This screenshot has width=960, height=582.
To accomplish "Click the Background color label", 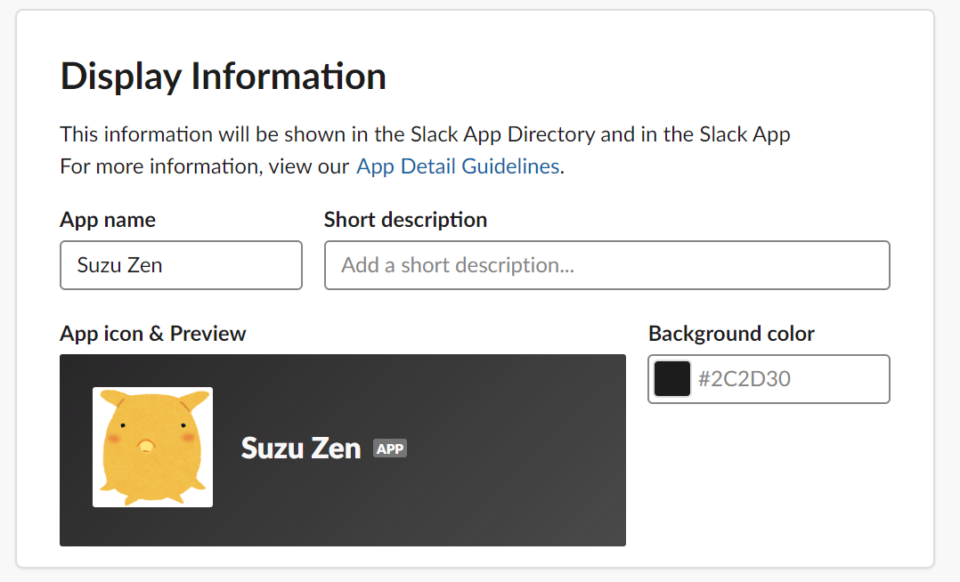I will 731,333.
